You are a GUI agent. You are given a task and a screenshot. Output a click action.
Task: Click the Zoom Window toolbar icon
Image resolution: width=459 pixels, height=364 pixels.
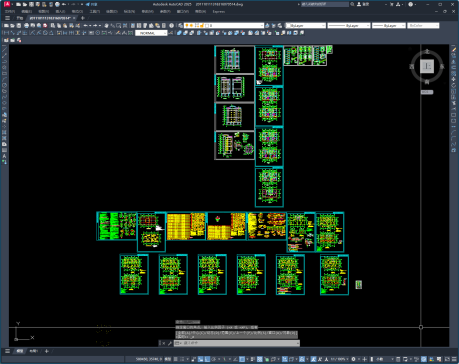click(119, 25)
